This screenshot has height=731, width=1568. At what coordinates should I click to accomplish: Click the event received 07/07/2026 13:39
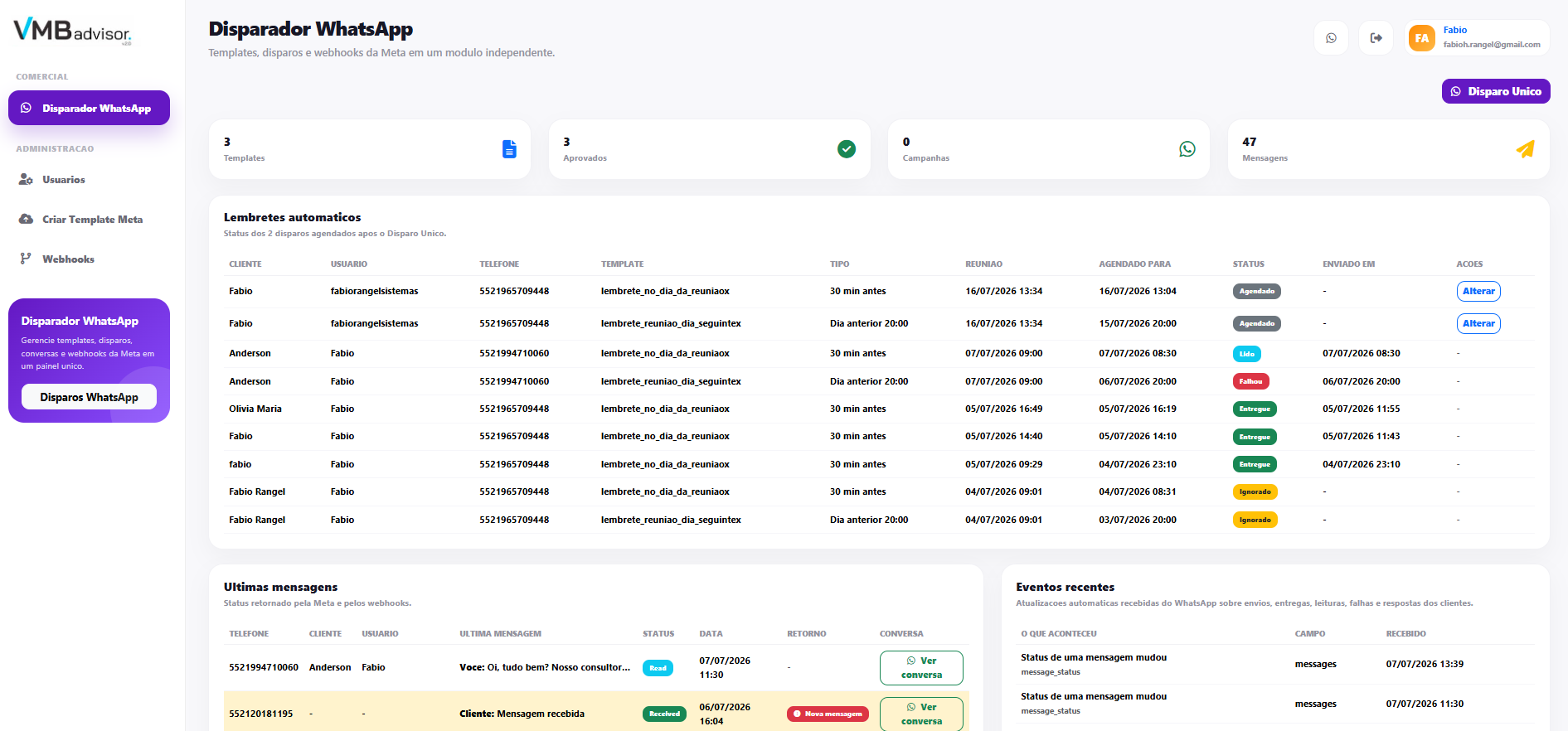1277,664
